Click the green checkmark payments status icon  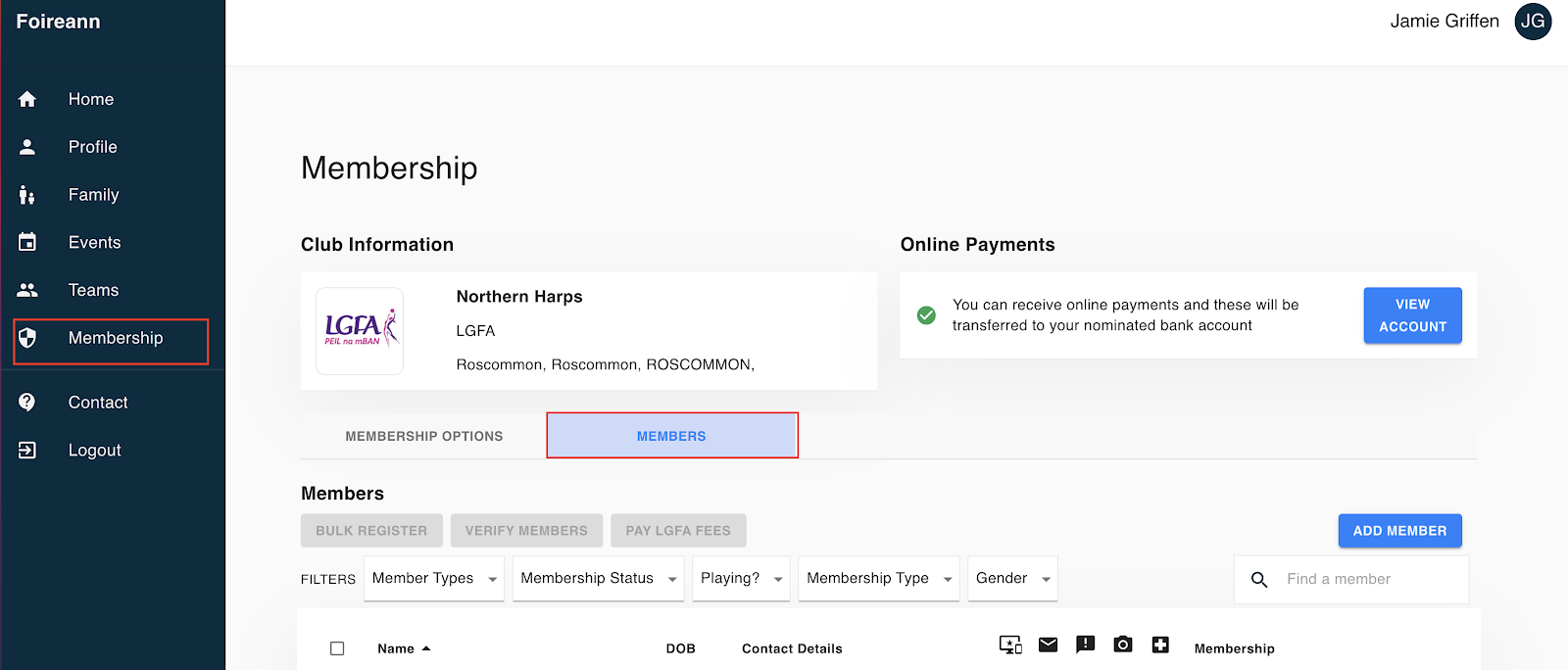pos(926,315)
